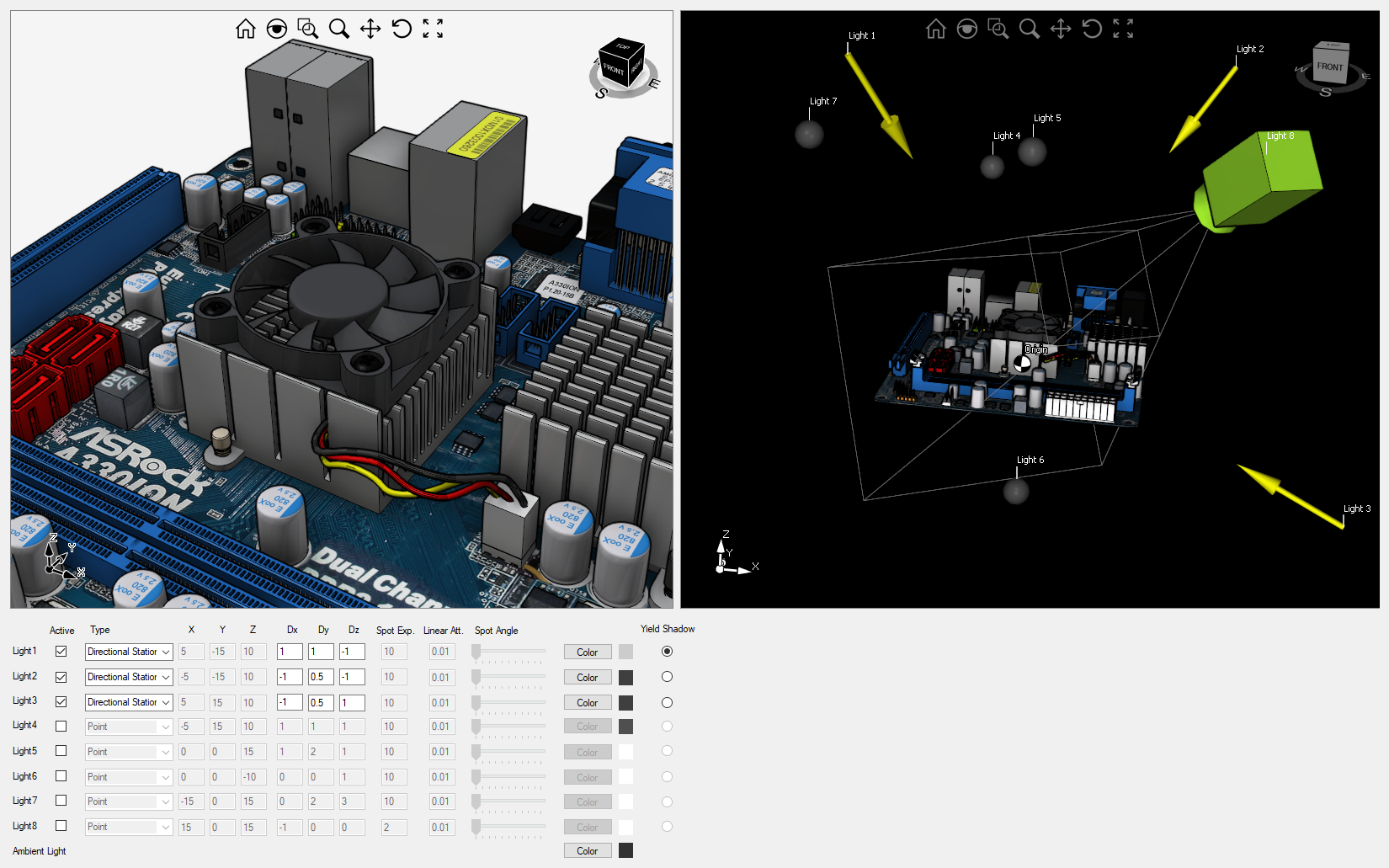Select the Light 5 gray sphere

tap(1032, 152)
